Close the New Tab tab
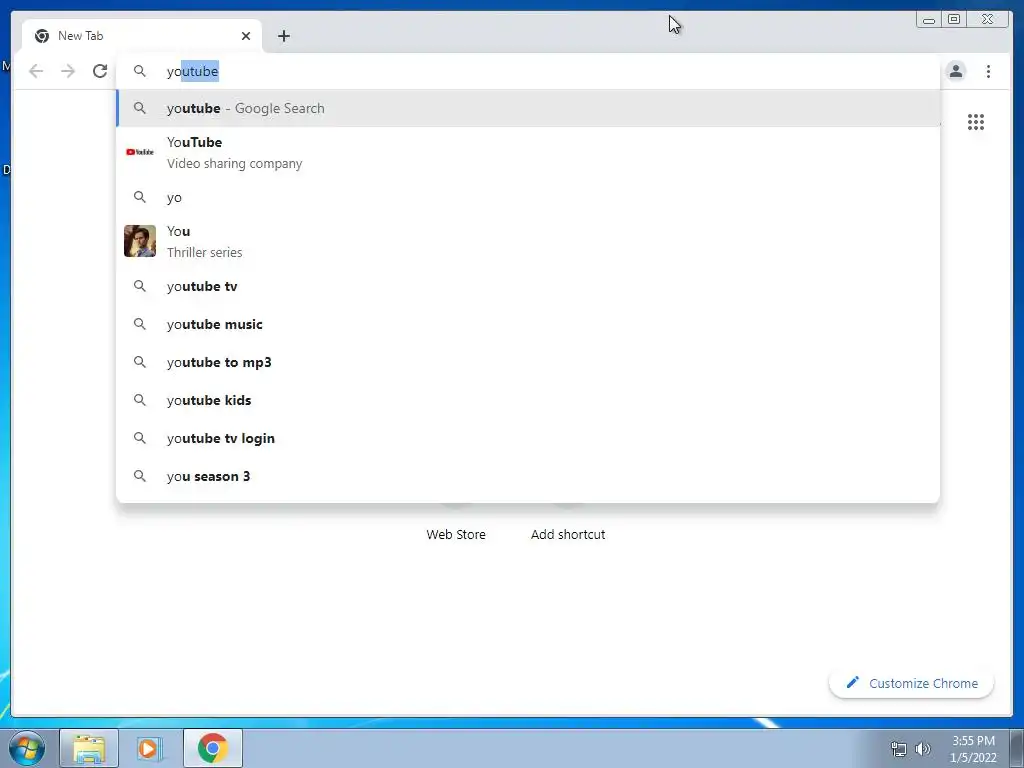 246,36
